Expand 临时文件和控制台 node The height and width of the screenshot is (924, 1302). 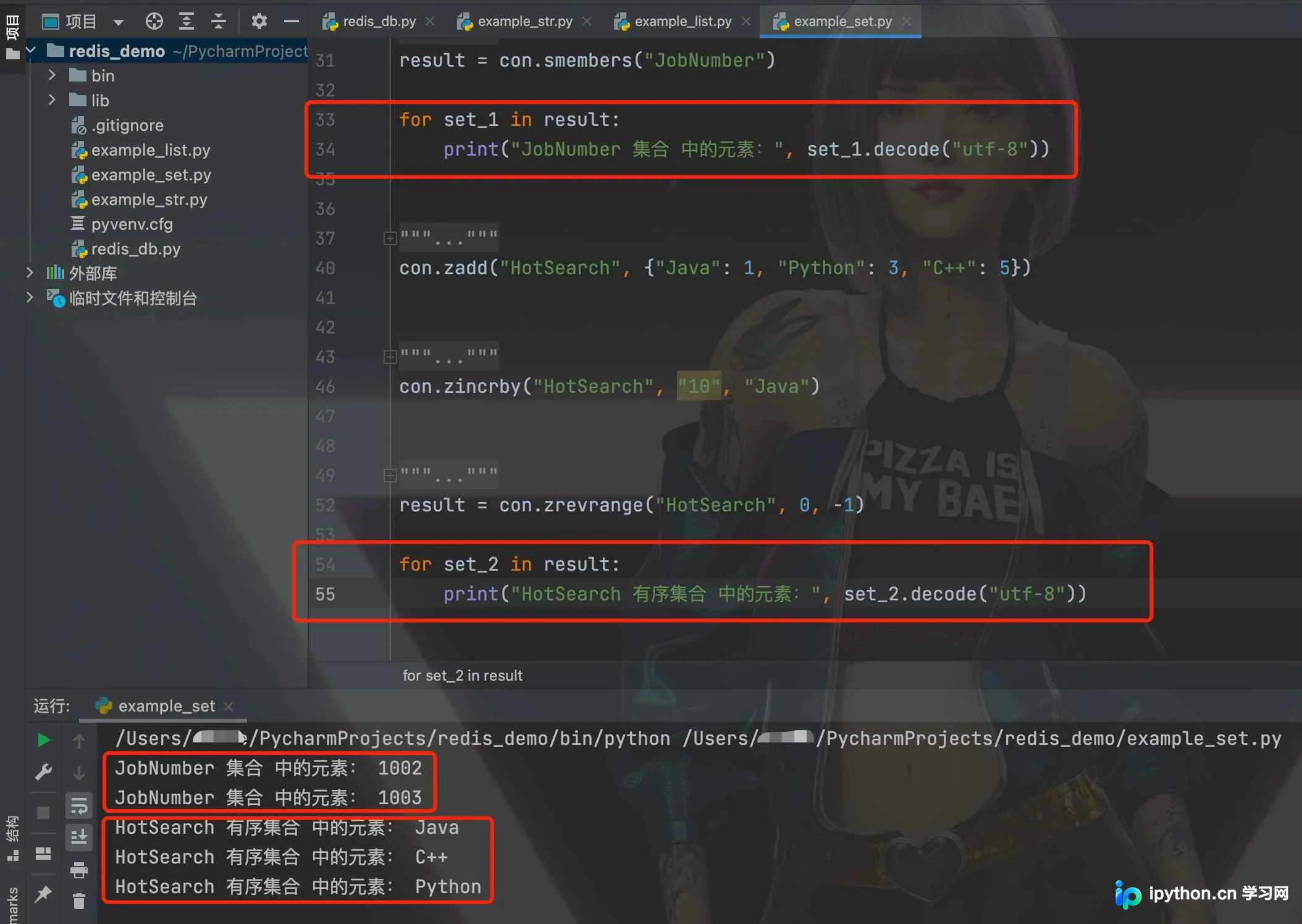[30, 298]
